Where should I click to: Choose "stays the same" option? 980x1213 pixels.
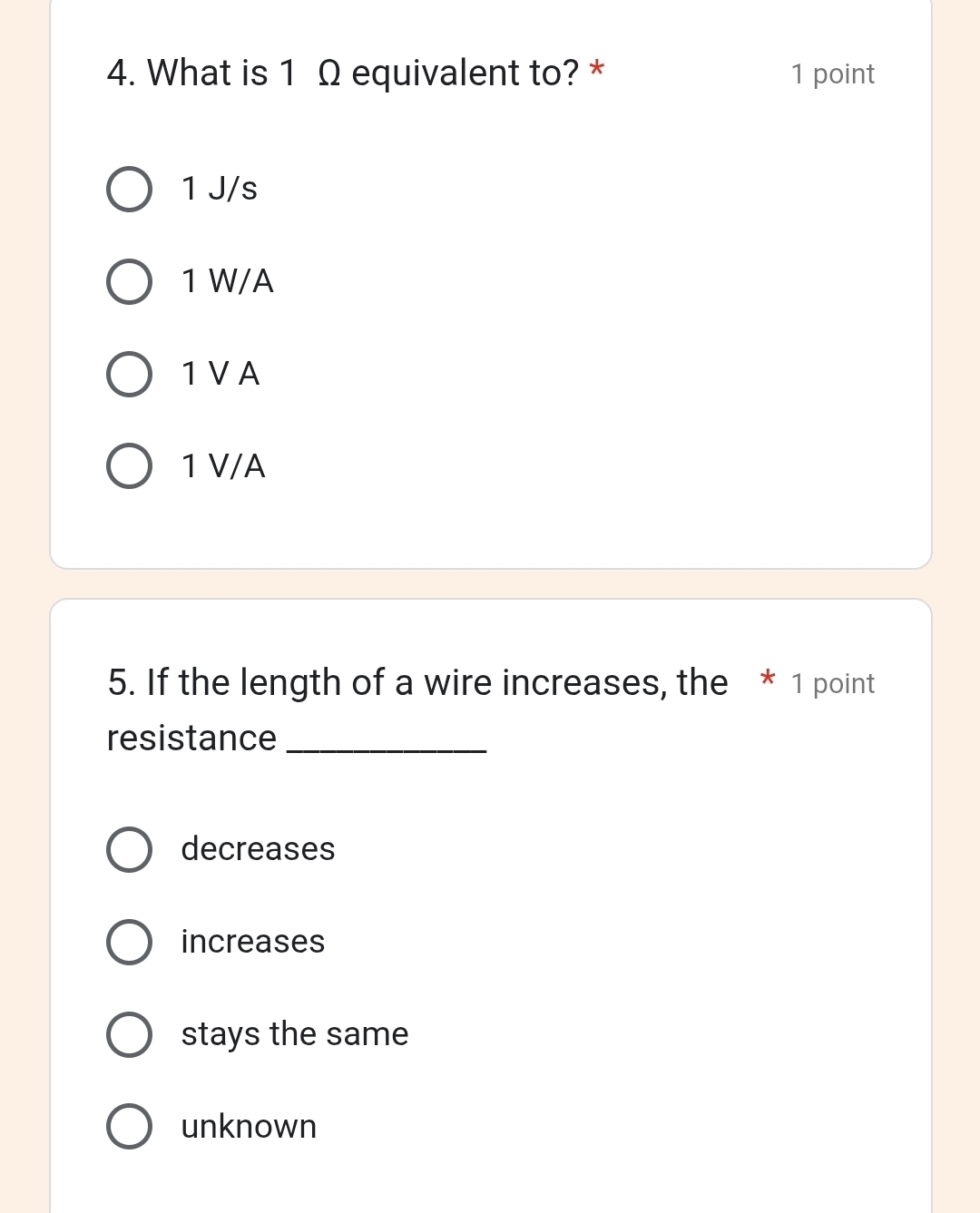click(x=128, y=1035)
